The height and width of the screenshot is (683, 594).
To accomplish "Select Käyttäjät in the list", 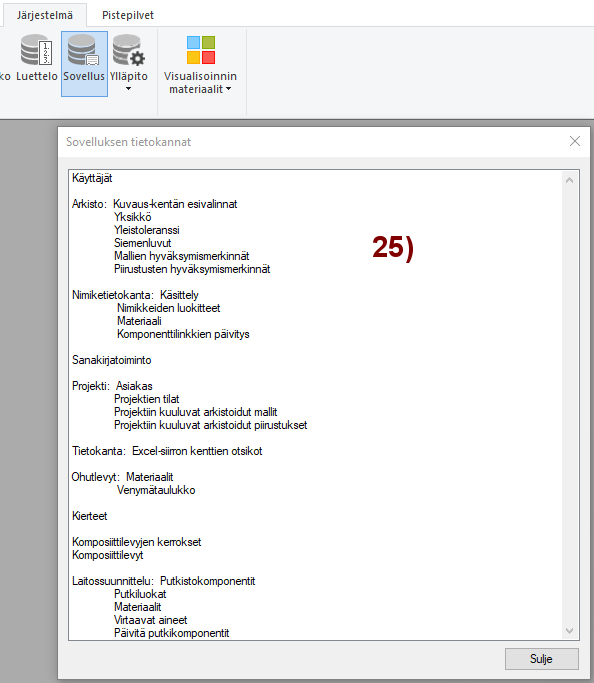I will pyautogui.click(x=92, y=178).
